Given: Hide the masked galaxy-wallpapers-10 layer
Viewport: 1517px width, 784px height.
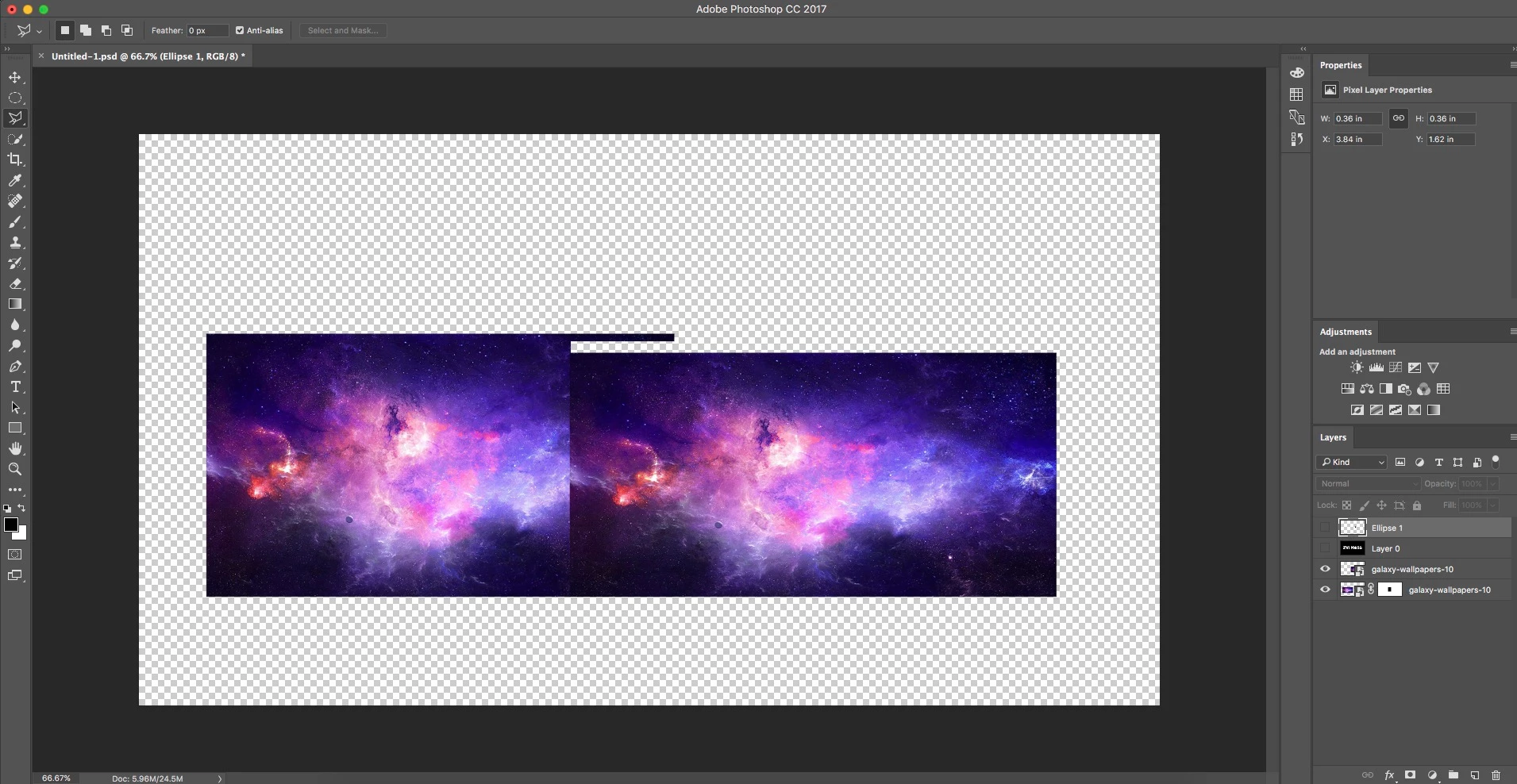Looking at the screenshot, I should pos(1324,590).
